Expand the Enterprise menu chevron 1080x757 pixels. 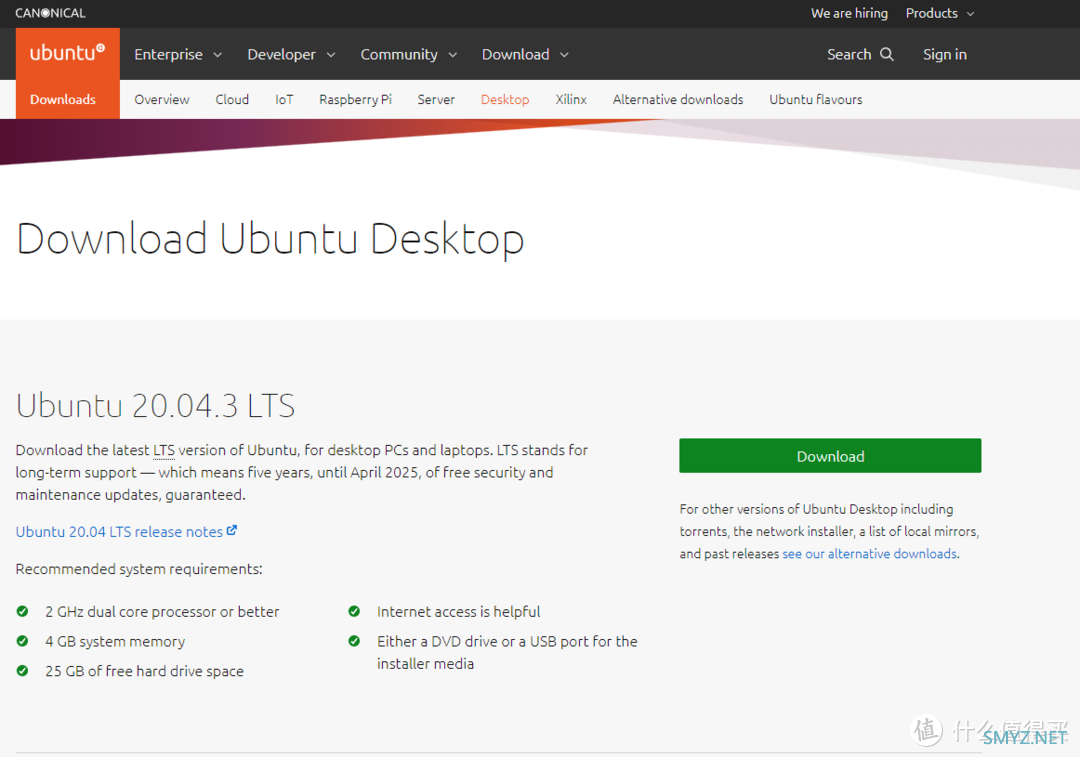218,55
